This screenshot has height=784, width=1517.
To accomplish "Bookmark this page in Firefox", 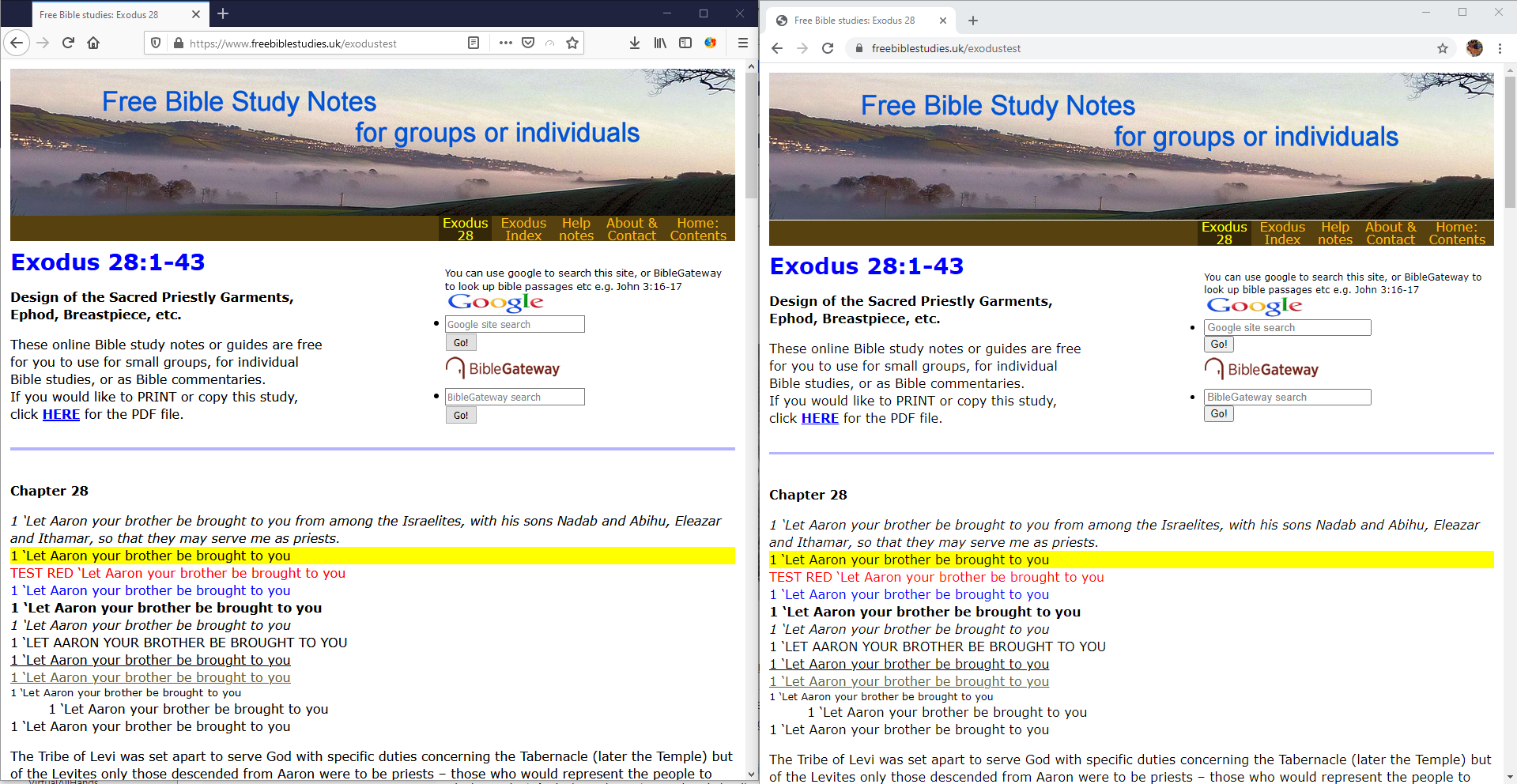I will 572,43.
